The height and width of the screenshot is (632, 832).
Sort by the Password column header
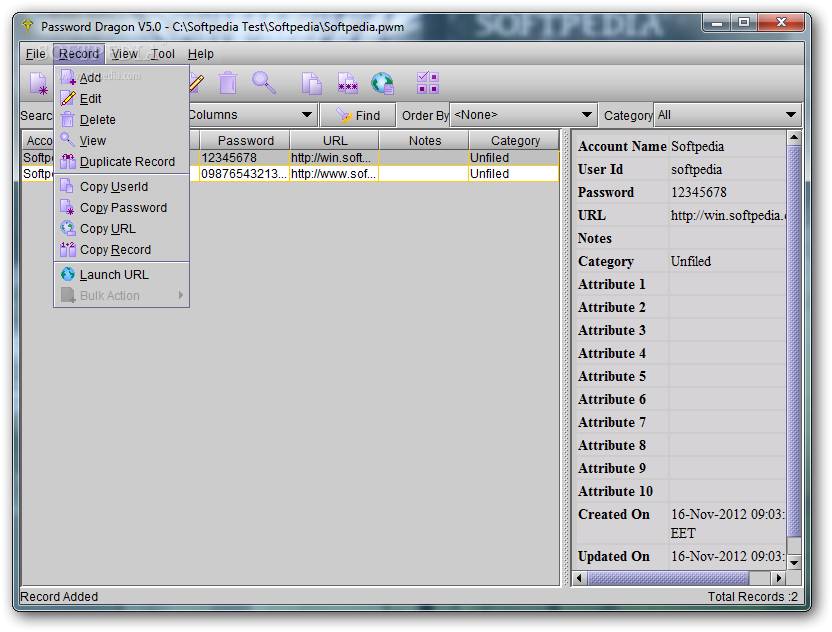point(245,141)
